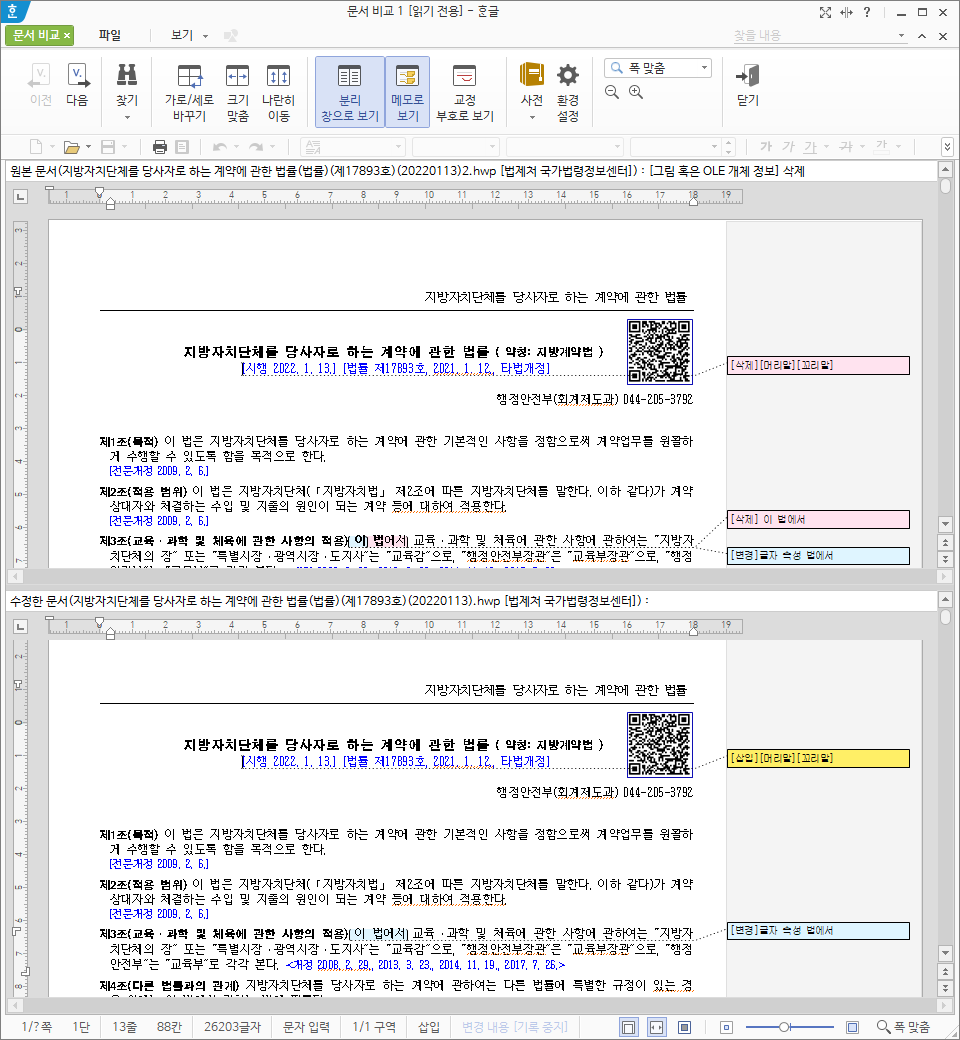Click the page view mode icon in status bar
The image size is (960, 1040).
point(628,1027)
